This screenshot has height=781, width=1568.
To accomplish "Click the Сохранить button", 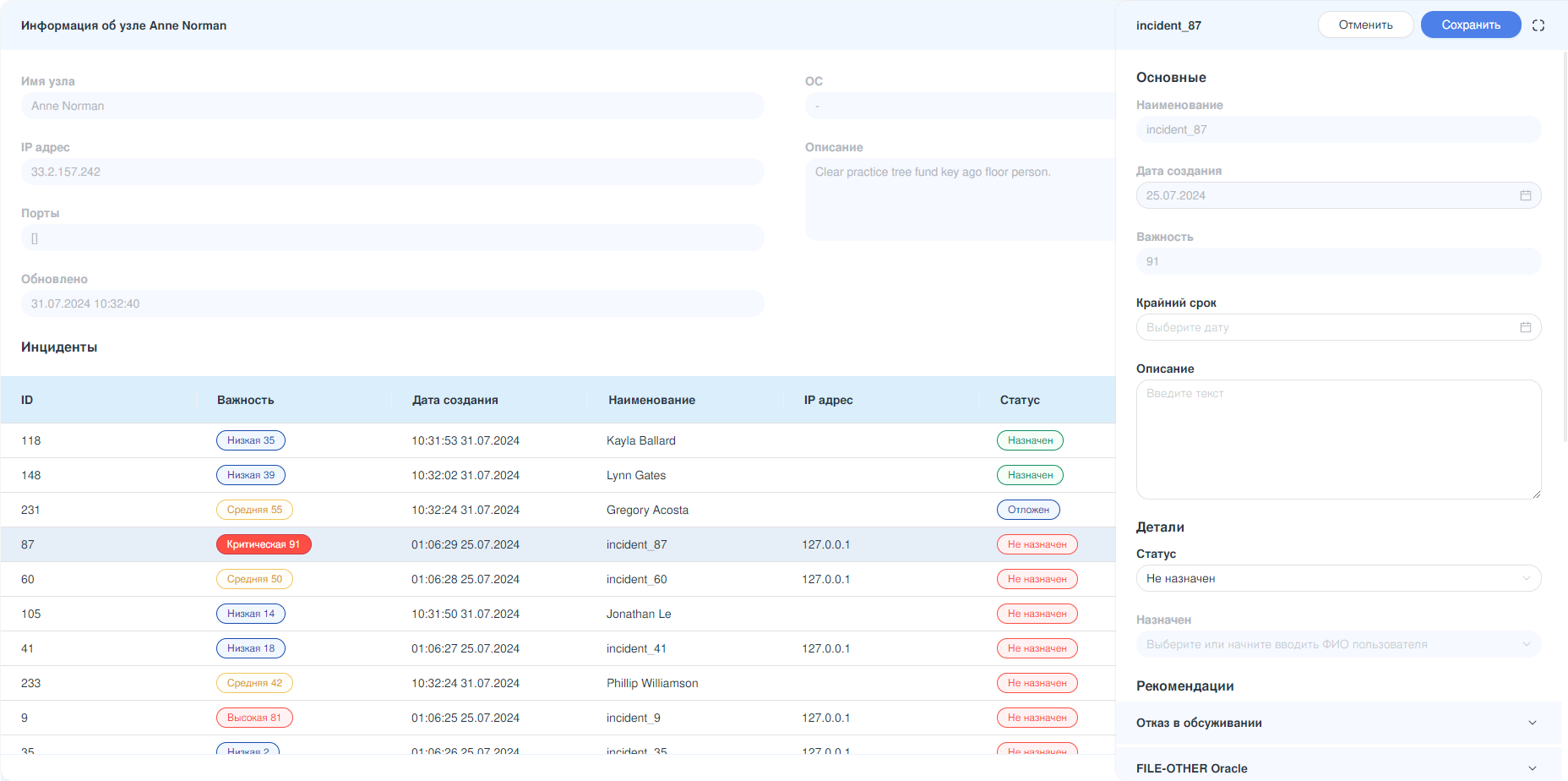I will (1470, 25).
